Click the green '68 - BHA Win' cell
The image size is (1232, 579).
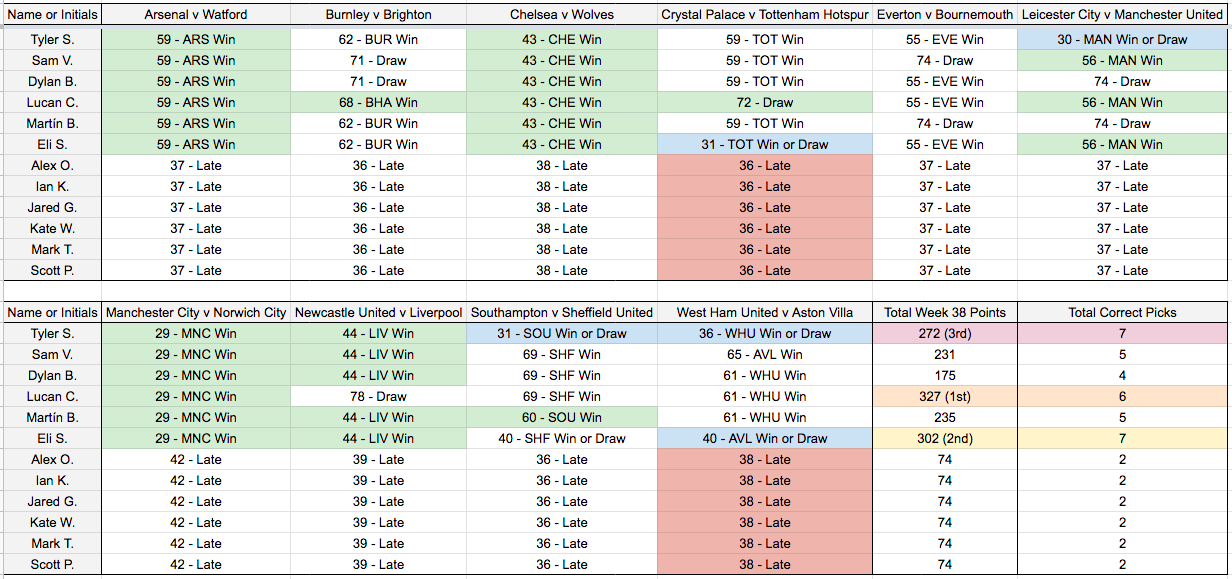tap(378, 102)
